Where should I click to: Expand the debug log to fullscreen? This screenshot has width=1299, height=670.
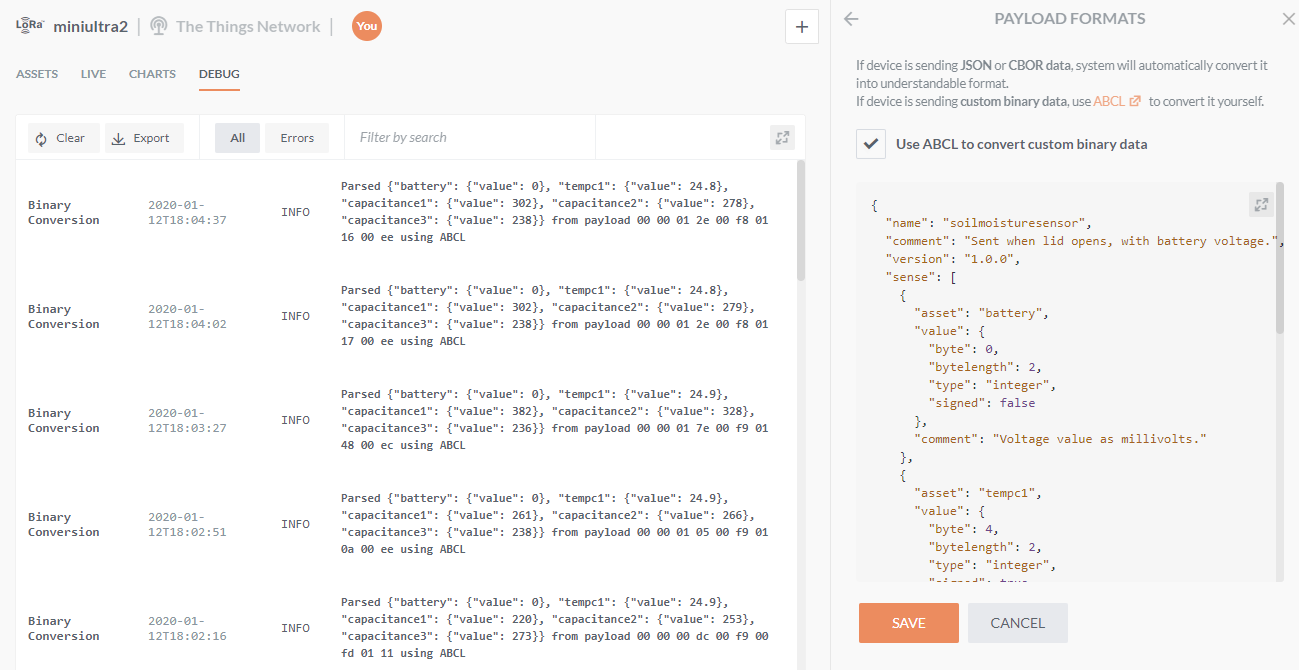[x=782, y=138]
